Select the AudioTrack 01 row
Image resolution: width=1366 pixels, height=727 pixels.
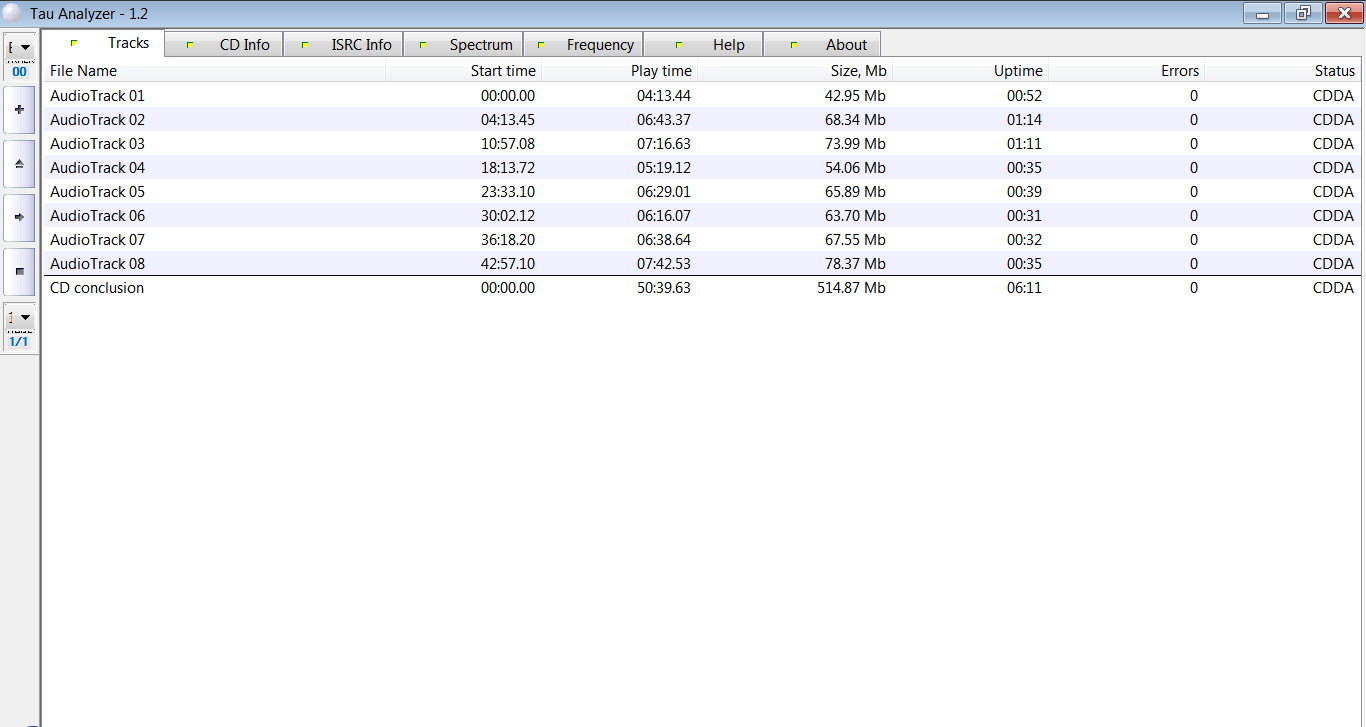point(97,96)
